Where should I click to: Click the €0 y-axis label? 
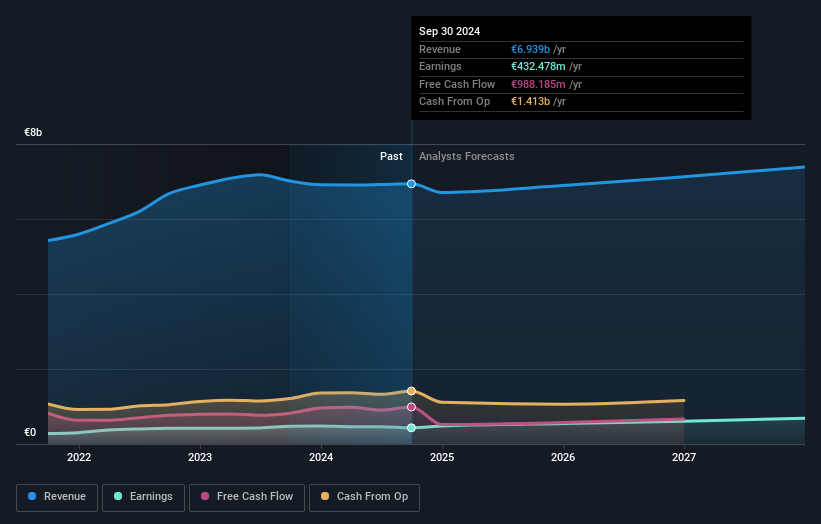pos(30,432)
